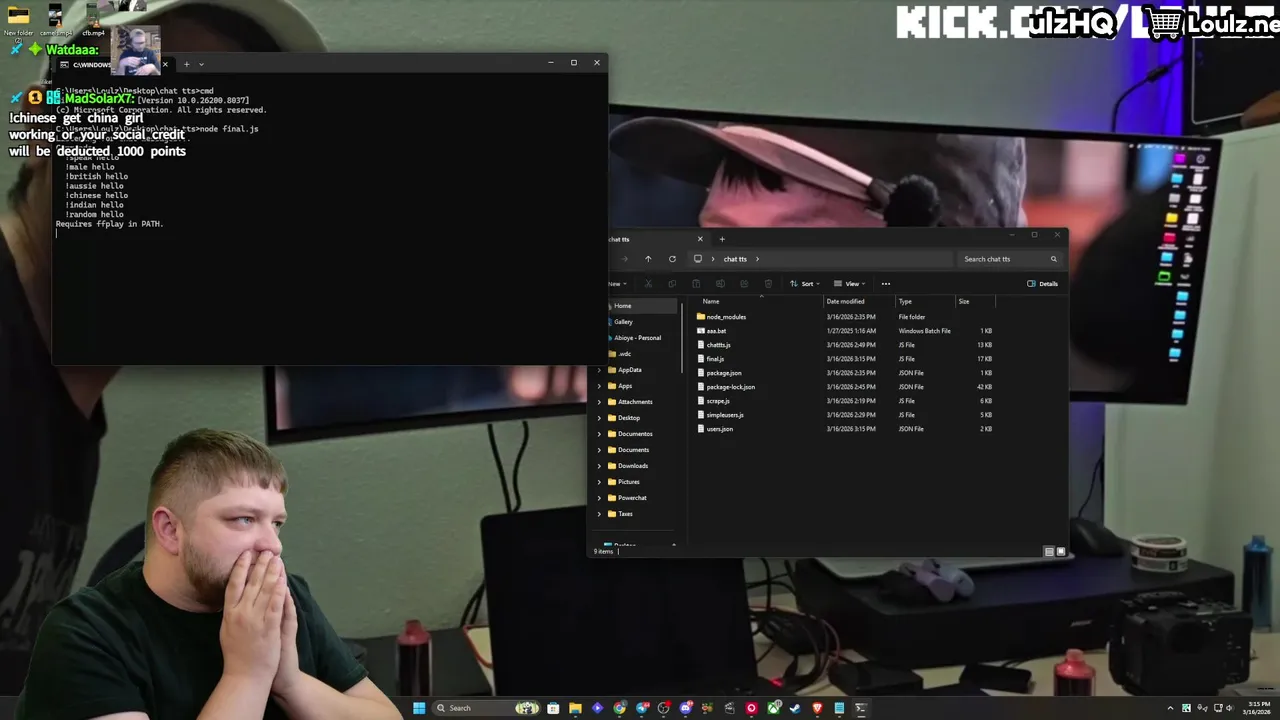Image resolution: width=1280 pixels, height=720 pixels.
Task: Click the chat tts breadcrumb
Action: point(735,259)
